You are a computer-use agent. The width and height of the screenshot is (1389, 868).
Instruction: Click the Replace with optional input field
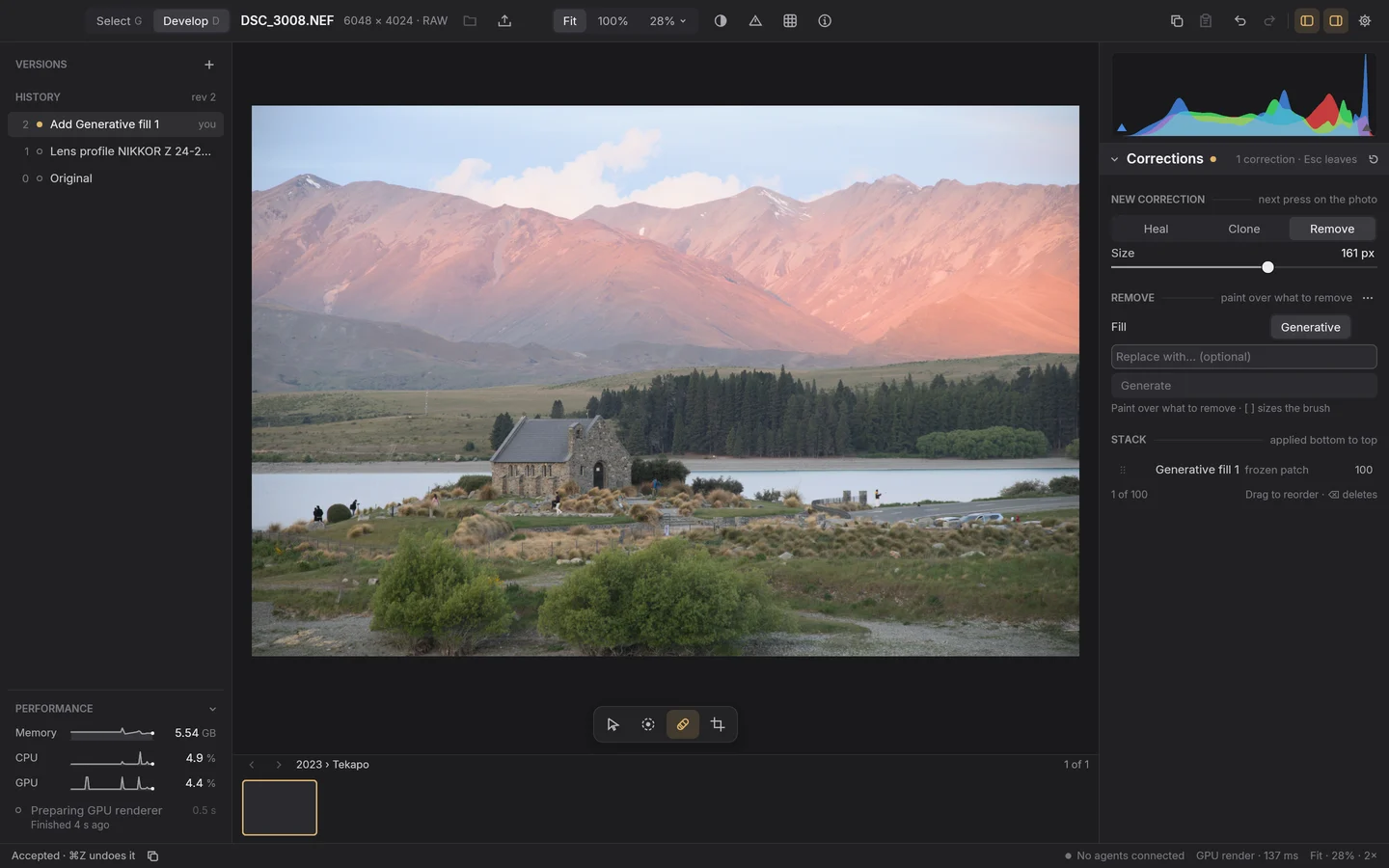1243,357
